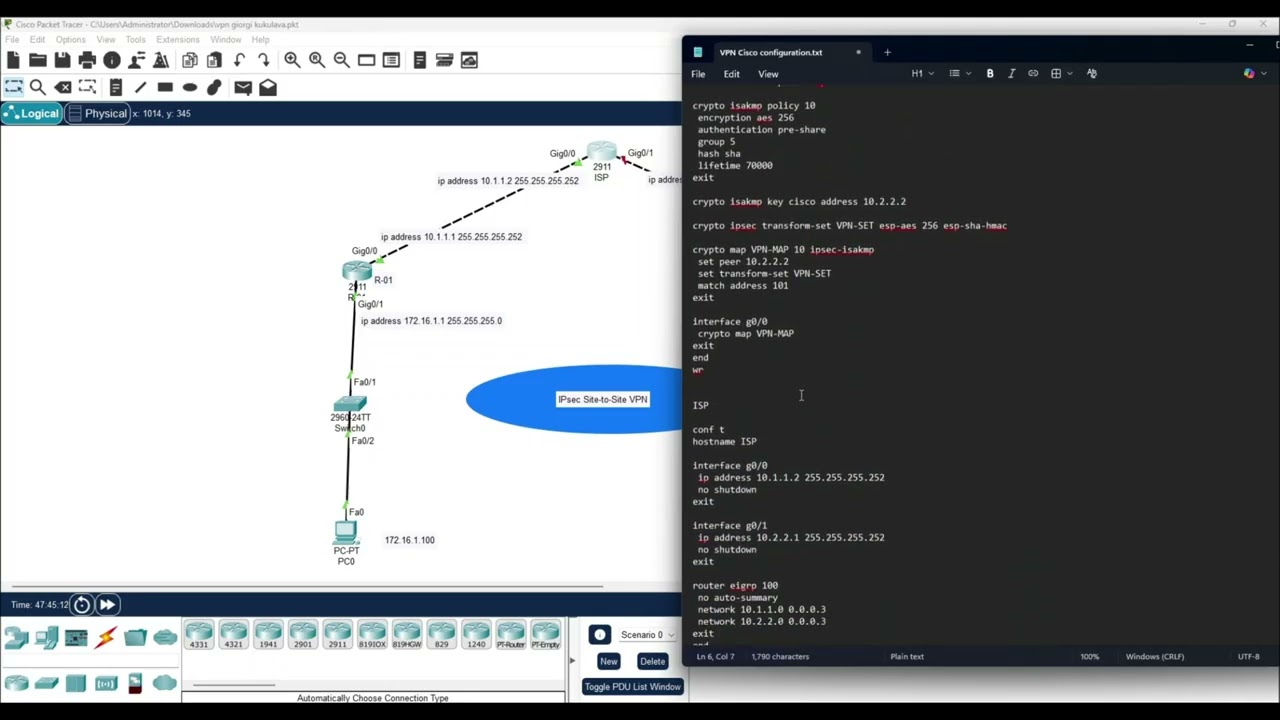Add a complex PDU open envelope
Image resolution: width=1280 pixels, height=720 pixels.
pyautogui.click(x=268, y=88)
